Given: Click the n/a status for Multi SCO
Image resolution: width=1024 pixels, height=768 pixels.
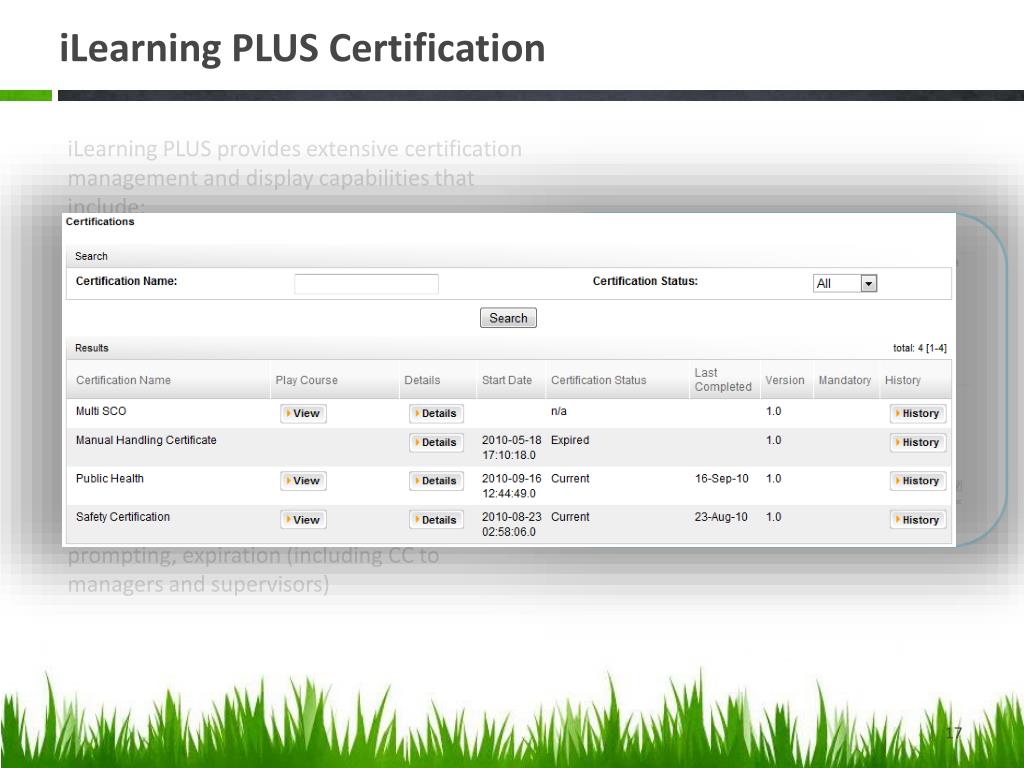Looking at the screenshot, I should (558, 411).
